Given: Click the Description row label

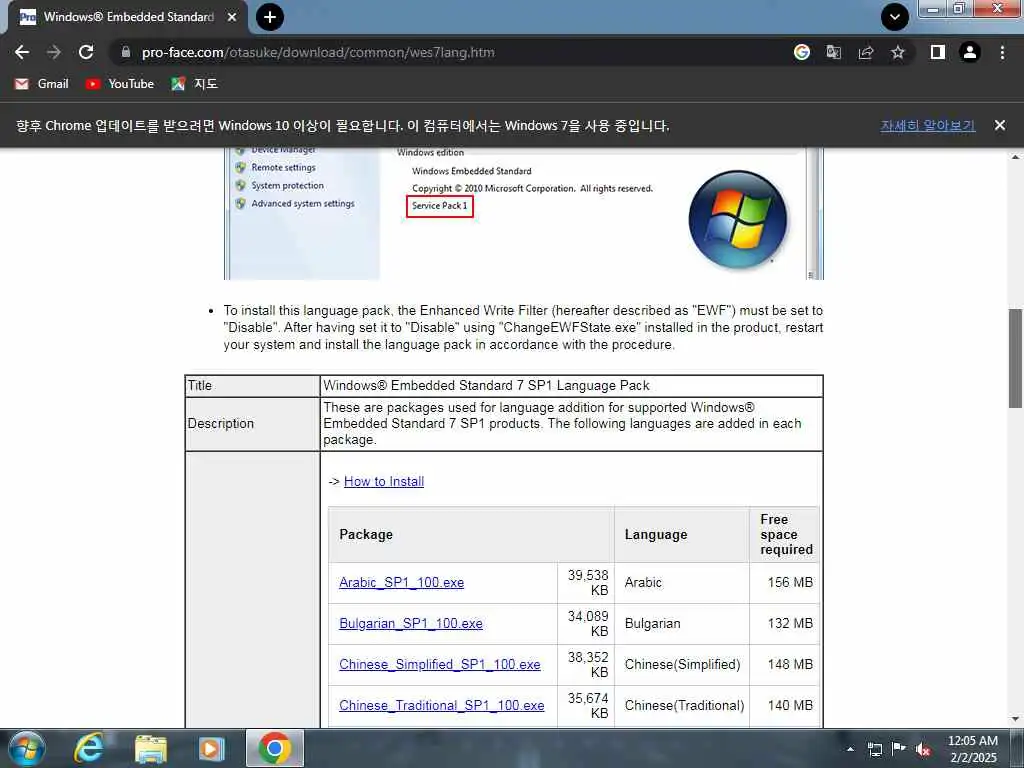Looking at the screenshot, I should coord(221,423).
